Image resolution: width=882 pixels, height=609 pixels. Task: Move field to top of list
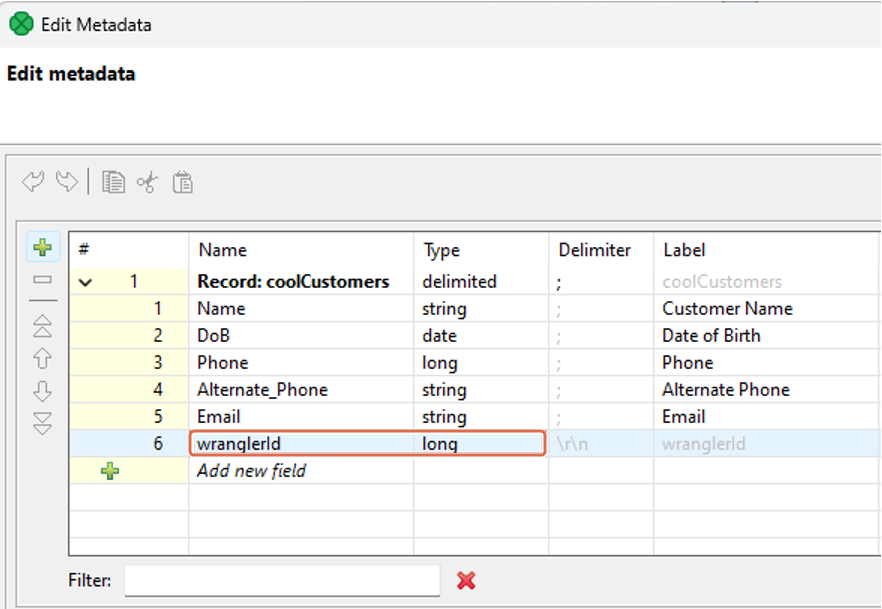(43, 326)
